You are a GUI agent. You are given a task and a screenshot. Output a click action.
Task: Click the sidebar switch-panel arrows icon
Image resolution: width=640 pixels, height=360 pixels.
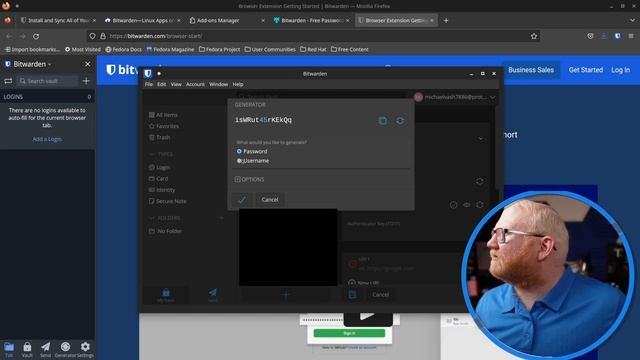[x=8, y=81]
